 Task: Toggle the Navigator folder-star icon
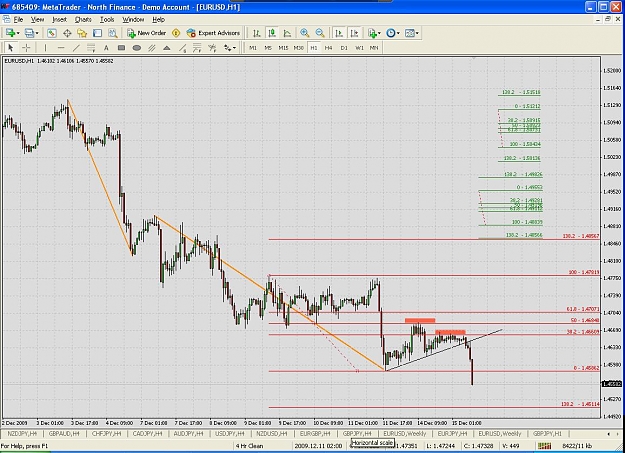point(82,33)
